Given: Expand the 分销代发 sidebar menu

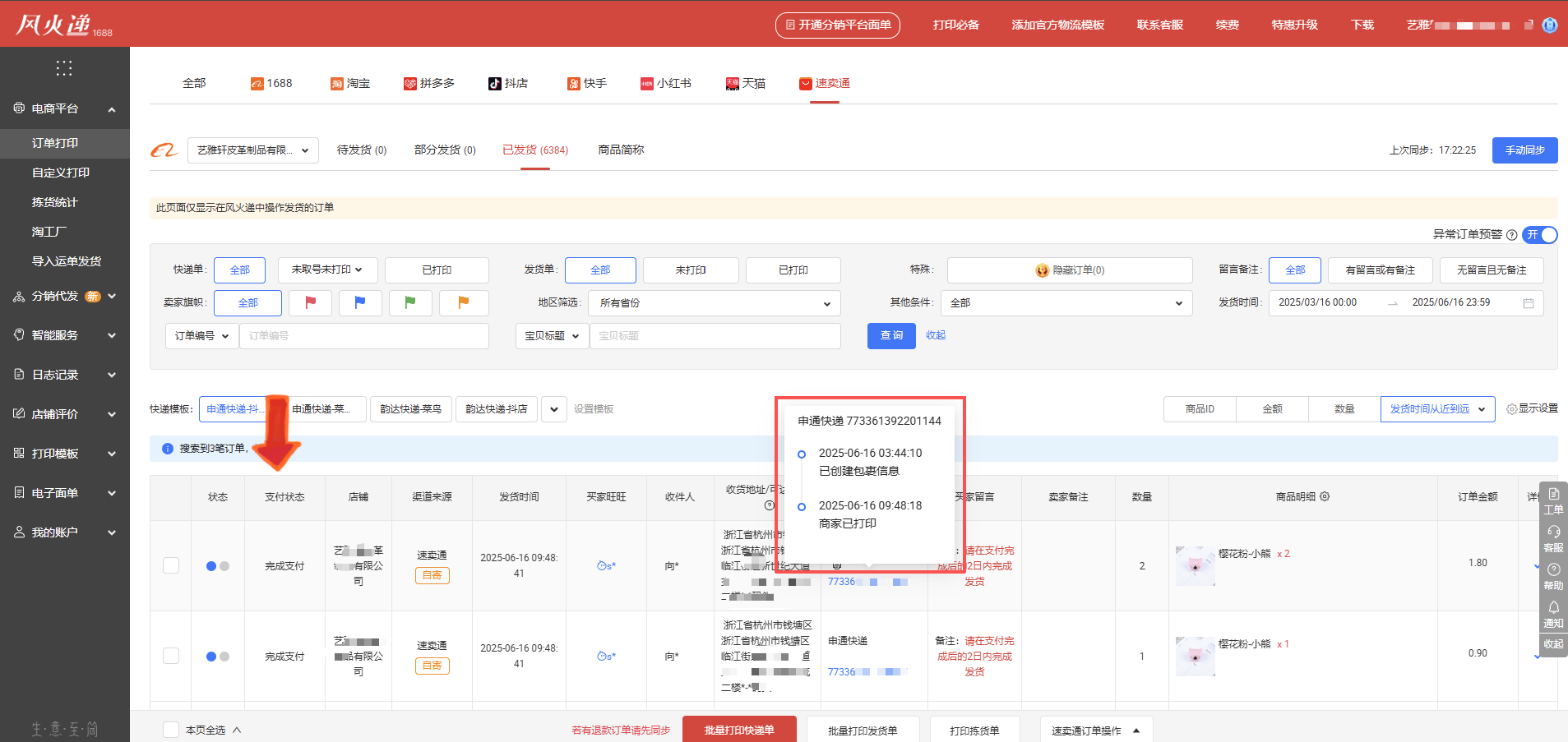Looking at the screenshot, I should coord(65,296).
